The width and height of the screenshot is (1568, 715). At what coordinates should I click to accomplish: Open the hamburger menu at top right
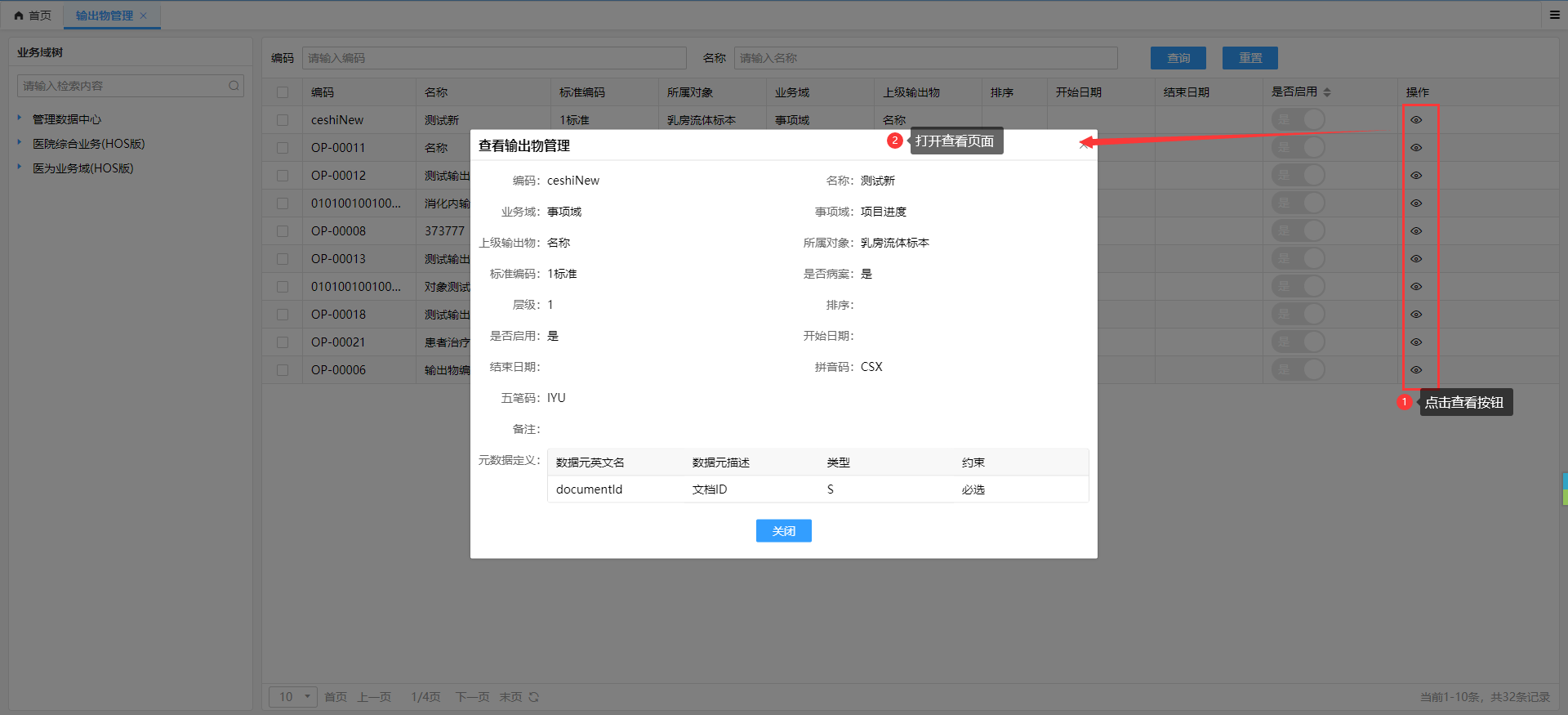(1555, 15)
